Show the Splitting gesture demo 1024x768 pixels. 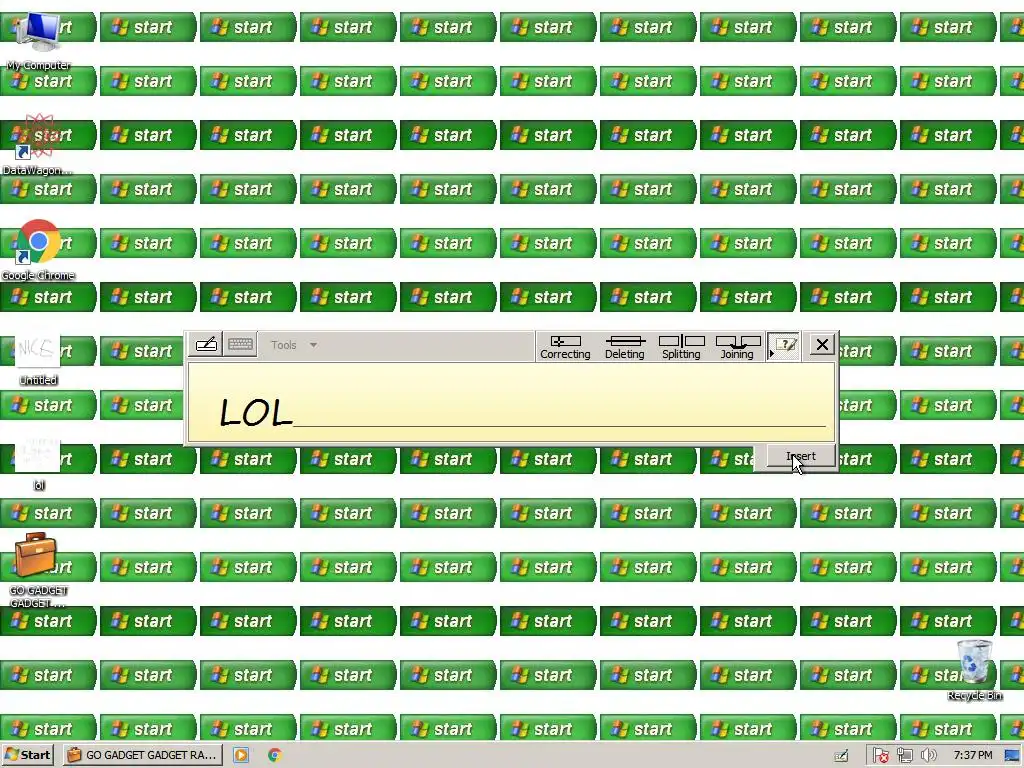coord(681,347)
